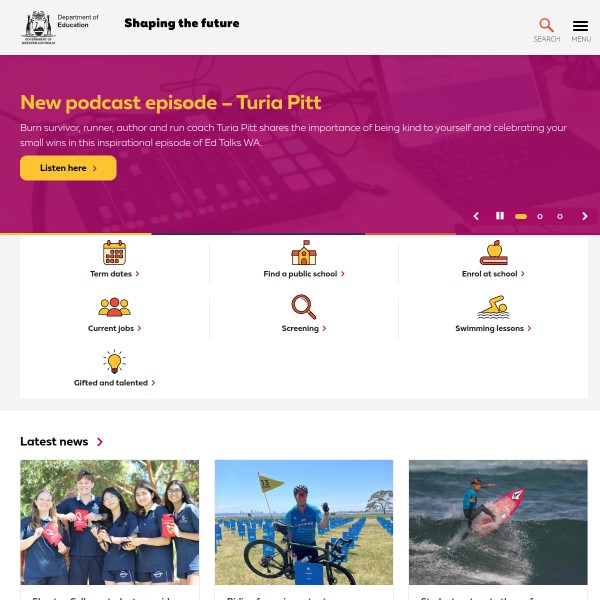Pause the banner carousel

tap(500, 216)
